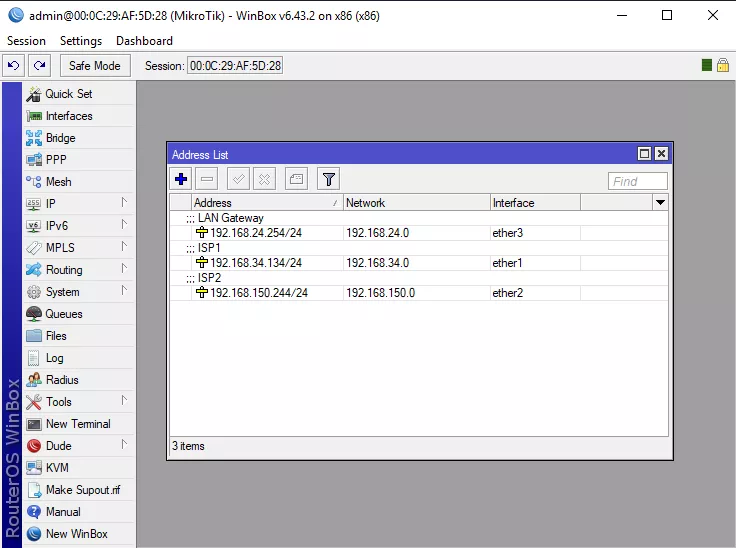The width and height of the screenshot is (736, 548).
Task: Open the Dashboard menu
Action: 144,41
